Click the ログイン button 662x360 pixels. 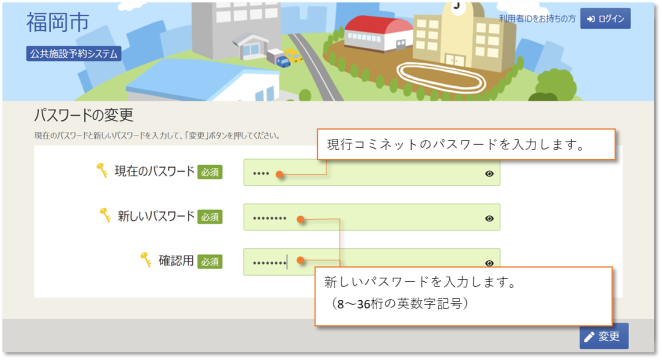(x=605, y=19)
